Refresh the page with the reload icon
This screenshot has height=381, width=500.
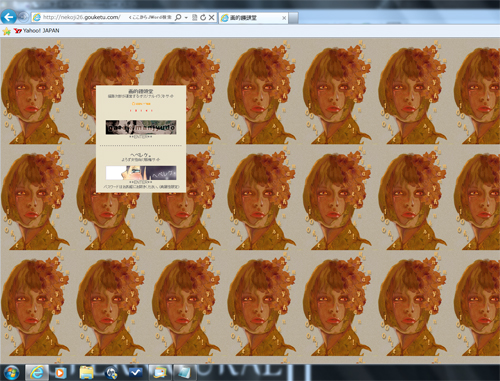tap(203, 17)
